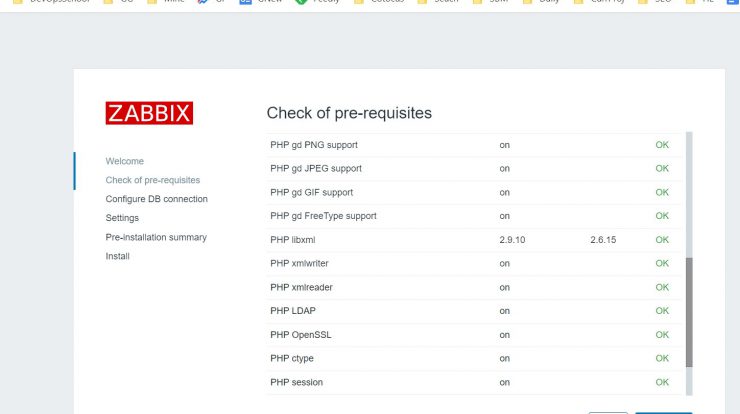Select the PHP gd GIF support label

(311, 193)
